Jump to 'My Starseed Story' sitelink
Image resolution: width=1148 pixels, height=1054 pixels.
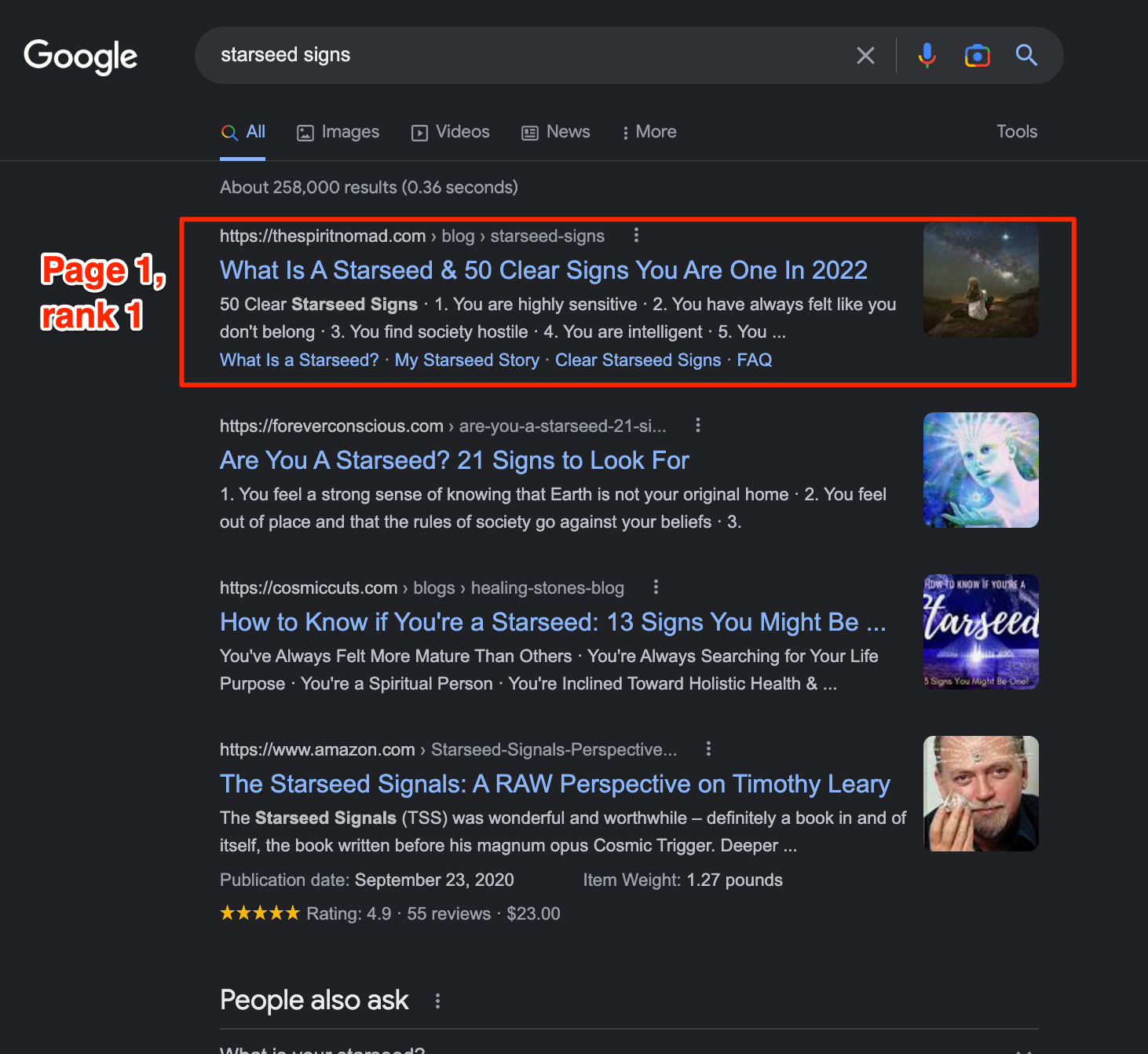tap(467, 360)
